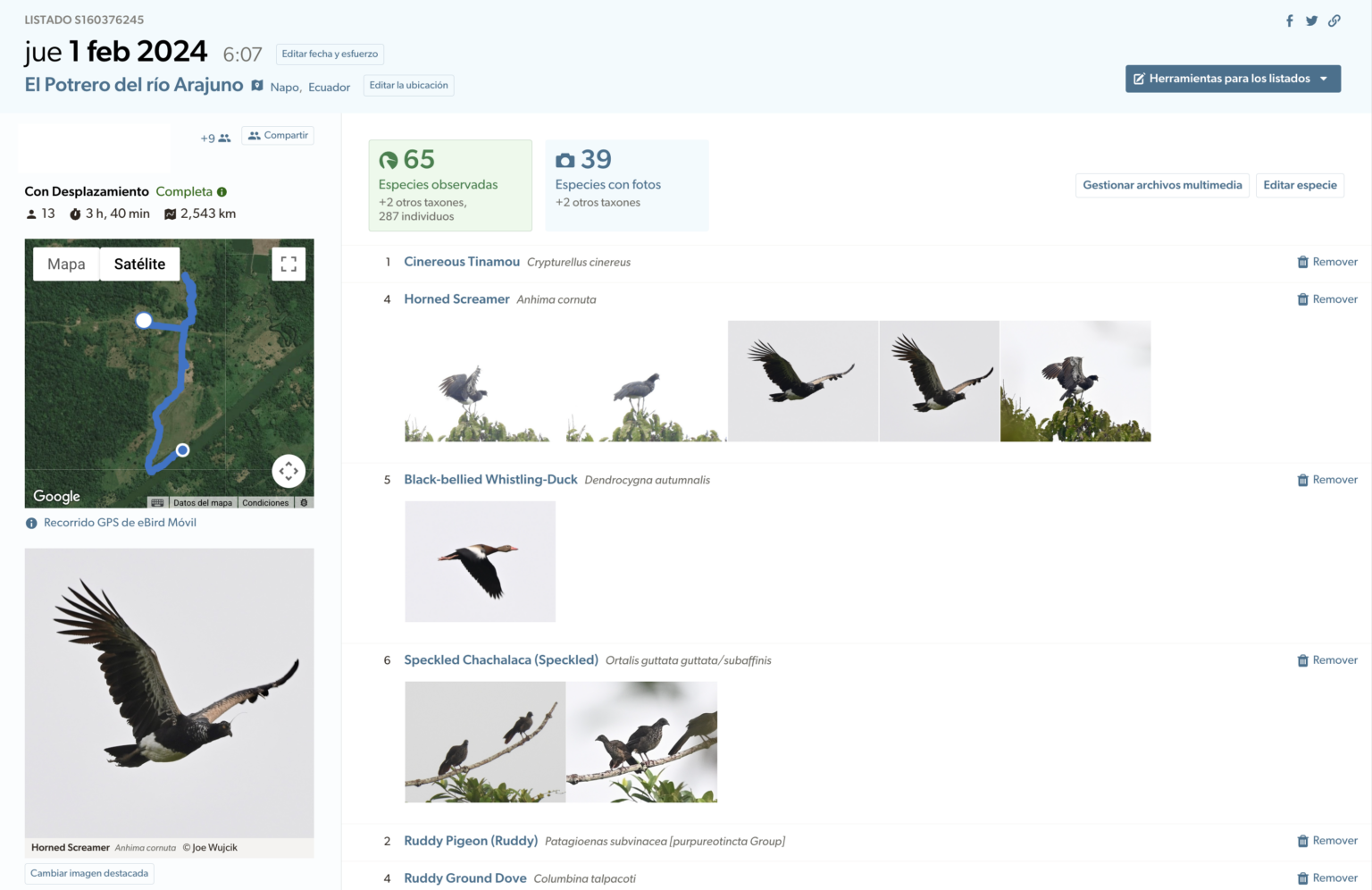The width and height of the screenshot is (1372, 890).
Task: Open the Horned Screamer species page
Action: [x=456, y=298]
